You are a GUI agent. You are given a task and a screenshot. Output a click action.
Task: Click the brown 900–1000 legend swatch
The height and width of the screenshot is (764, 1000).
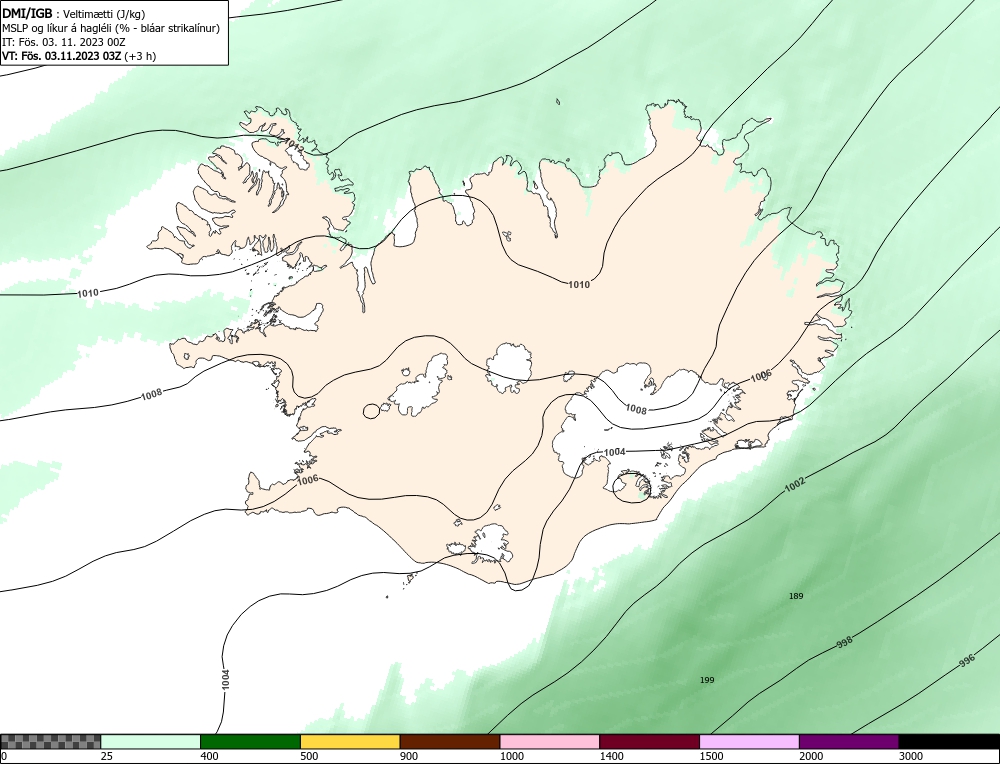[x=450, y=742]
